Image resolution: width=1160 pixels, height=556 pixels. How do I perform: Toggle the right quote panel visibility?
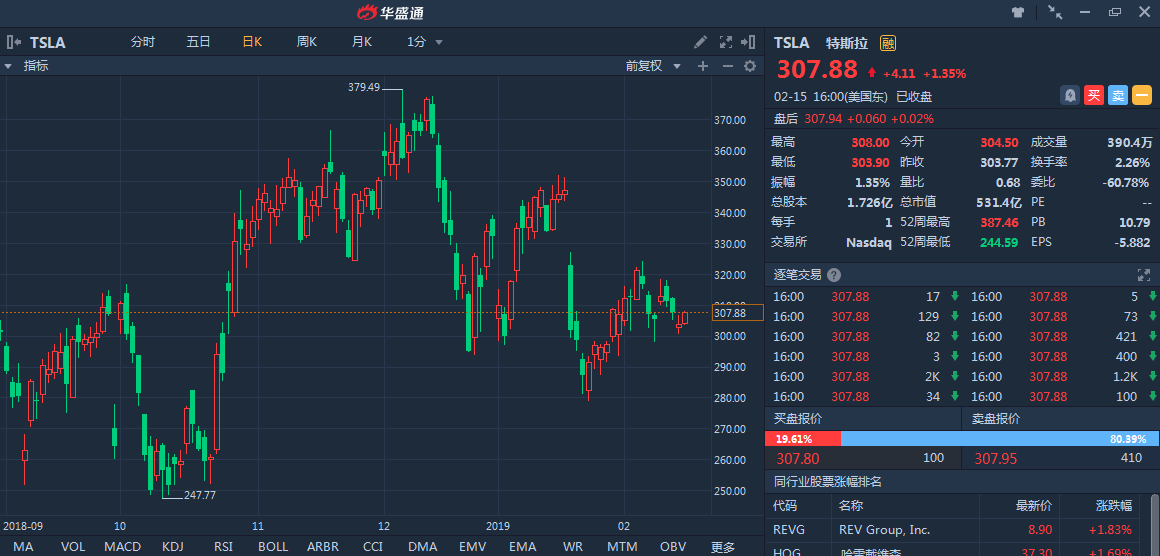click(749, 42)
